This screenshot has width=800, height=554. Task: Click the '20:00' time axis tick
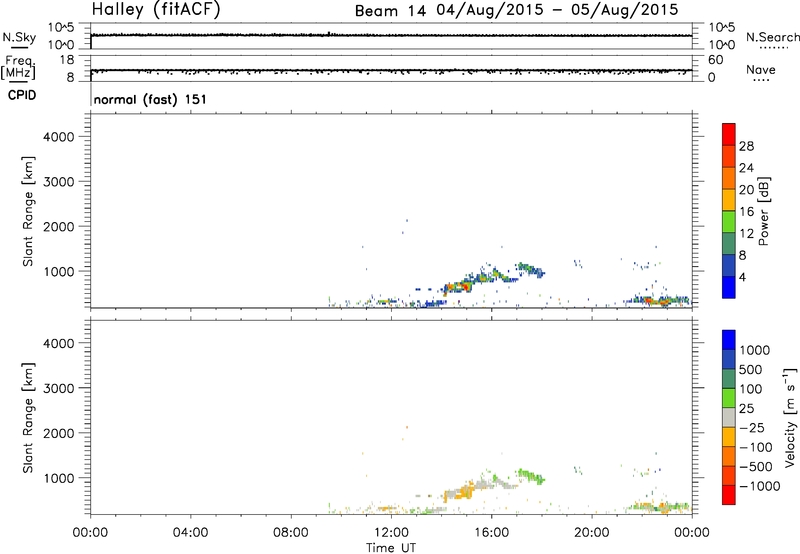(592, 533)
